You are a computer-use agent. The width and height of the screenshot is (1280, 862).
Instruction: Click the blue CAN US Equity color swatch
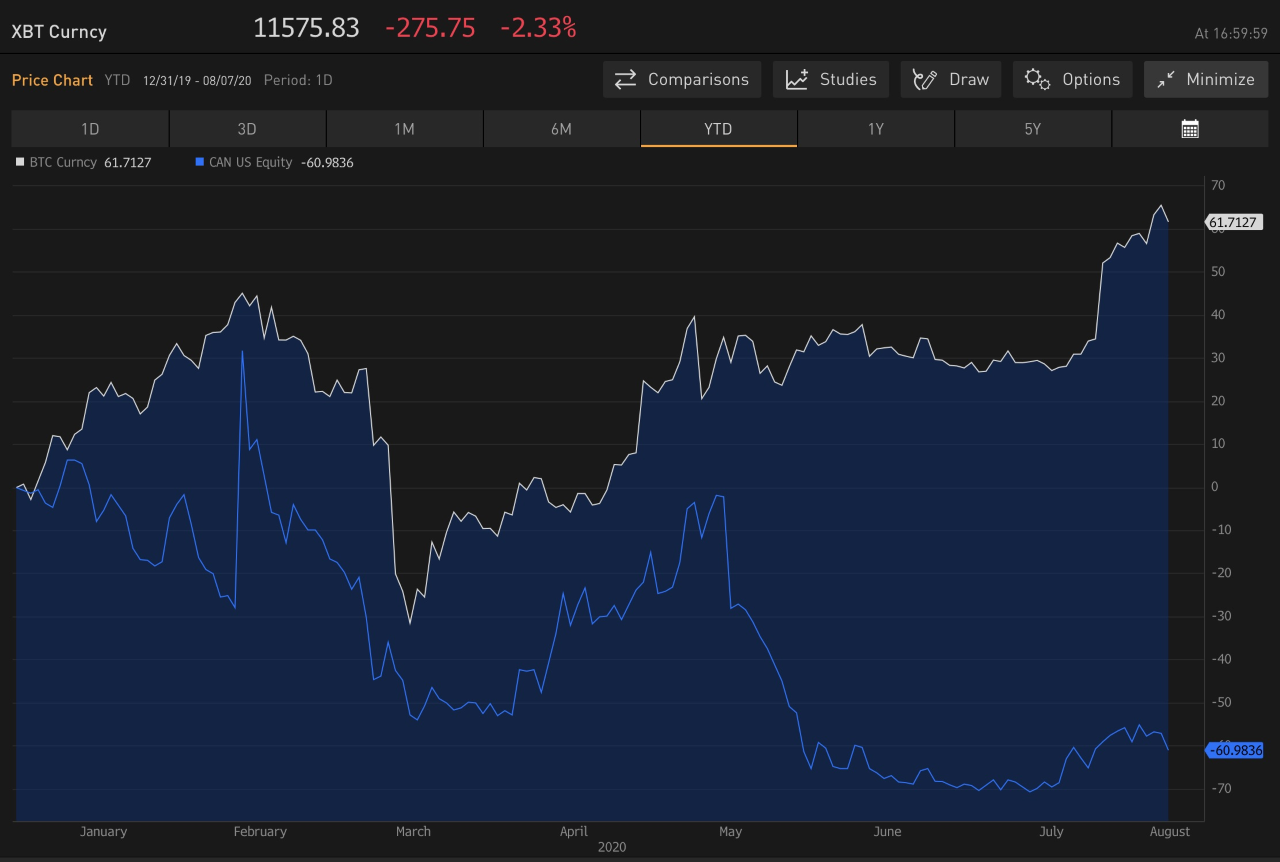pos(199,161)
